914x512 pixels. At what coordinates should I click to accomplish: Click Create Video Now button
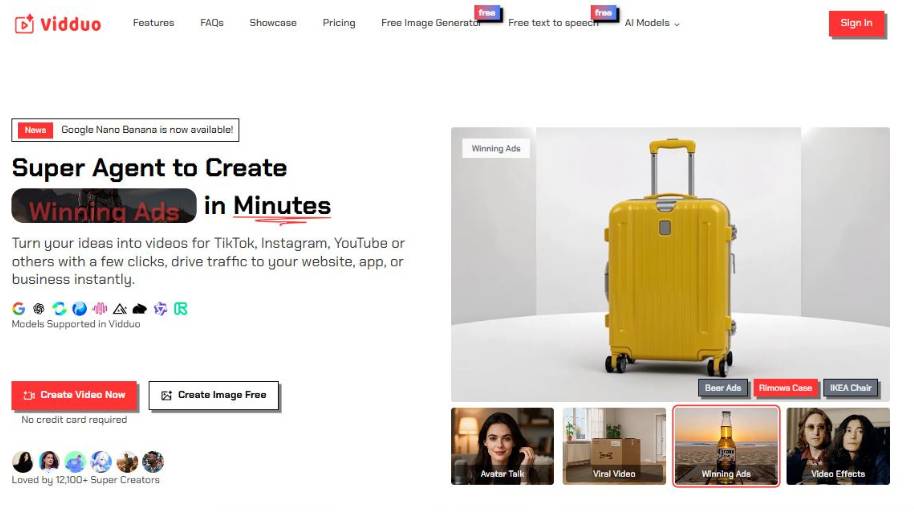[x=74, y=395]
